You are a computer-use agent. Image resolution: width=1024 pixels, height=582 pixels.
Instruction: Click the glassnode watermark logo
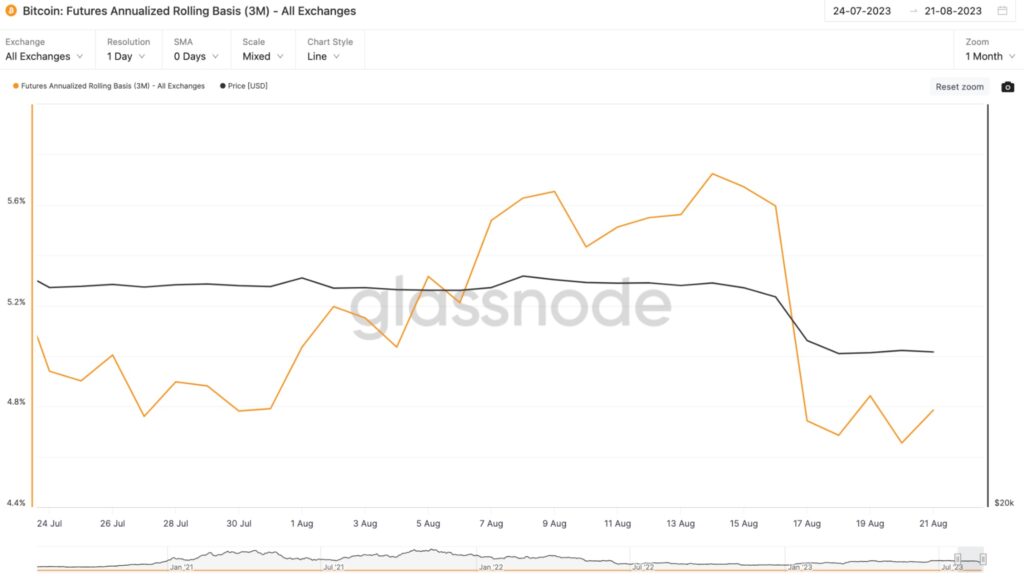[x=511, y=304]
